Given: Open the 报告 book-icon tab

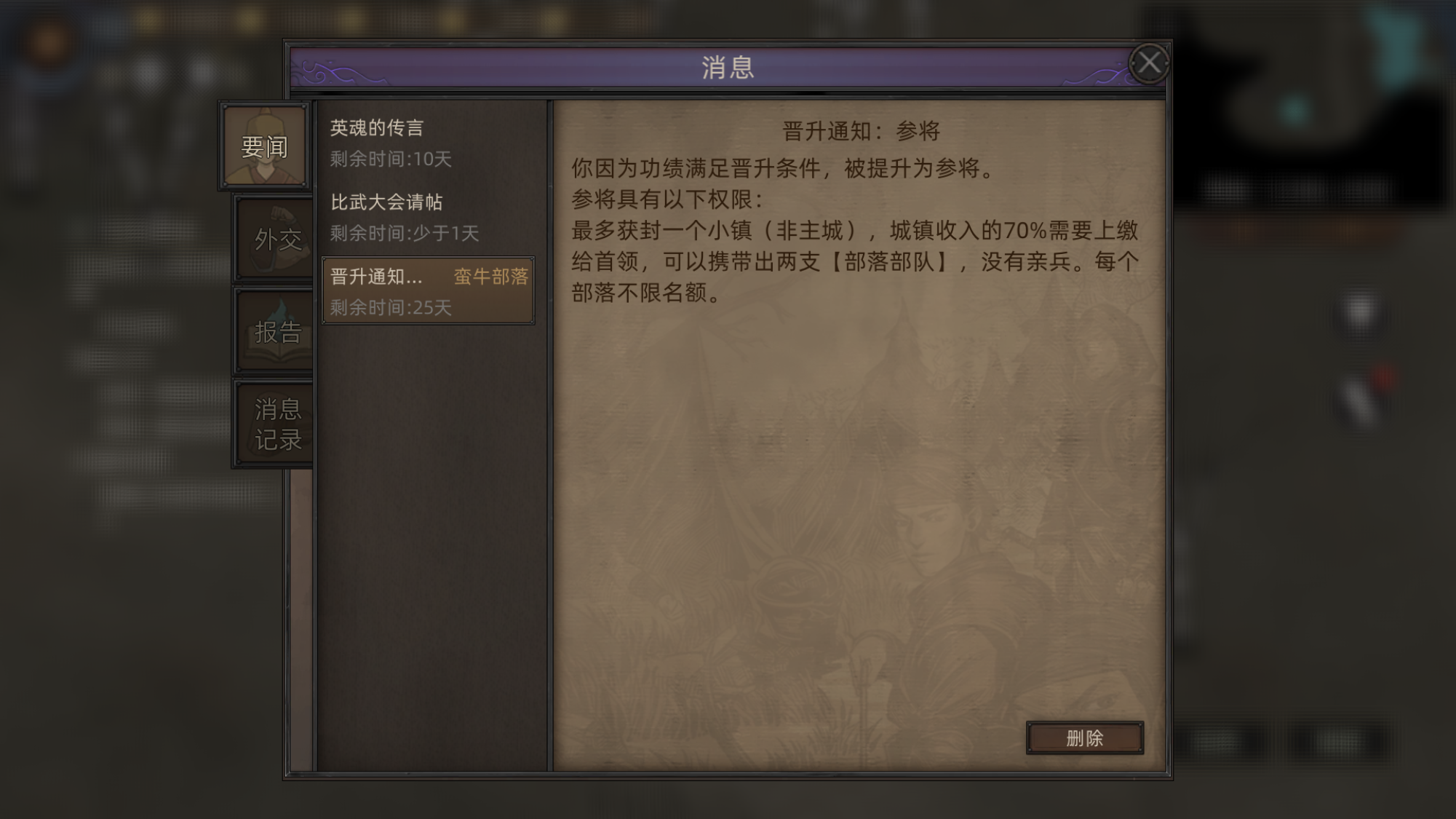Looking at the screenshot, I should coord(277,331).
